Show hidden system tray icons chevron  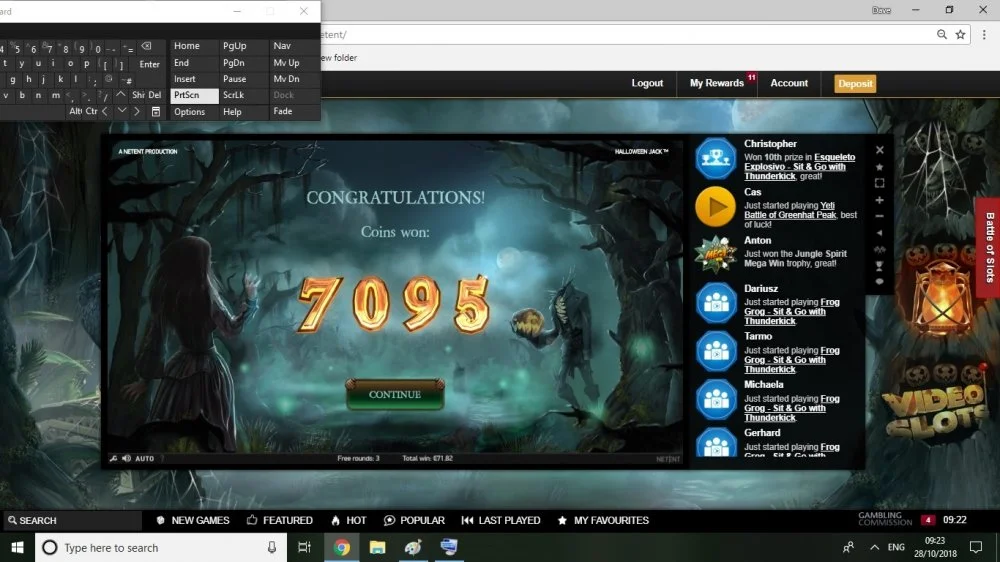pyautogui.click(x=874, y=547)
